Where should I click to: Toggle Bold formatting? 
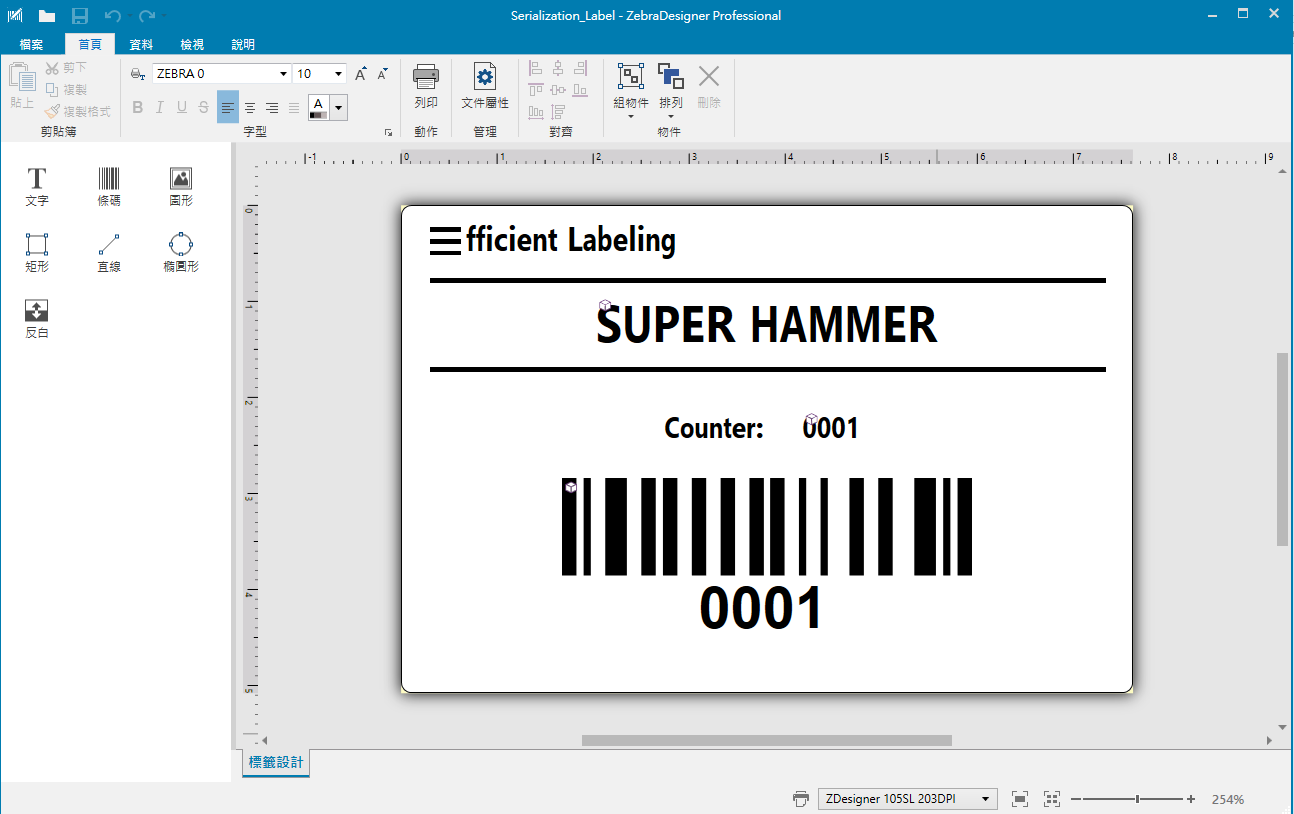click(x=138, y=108)
